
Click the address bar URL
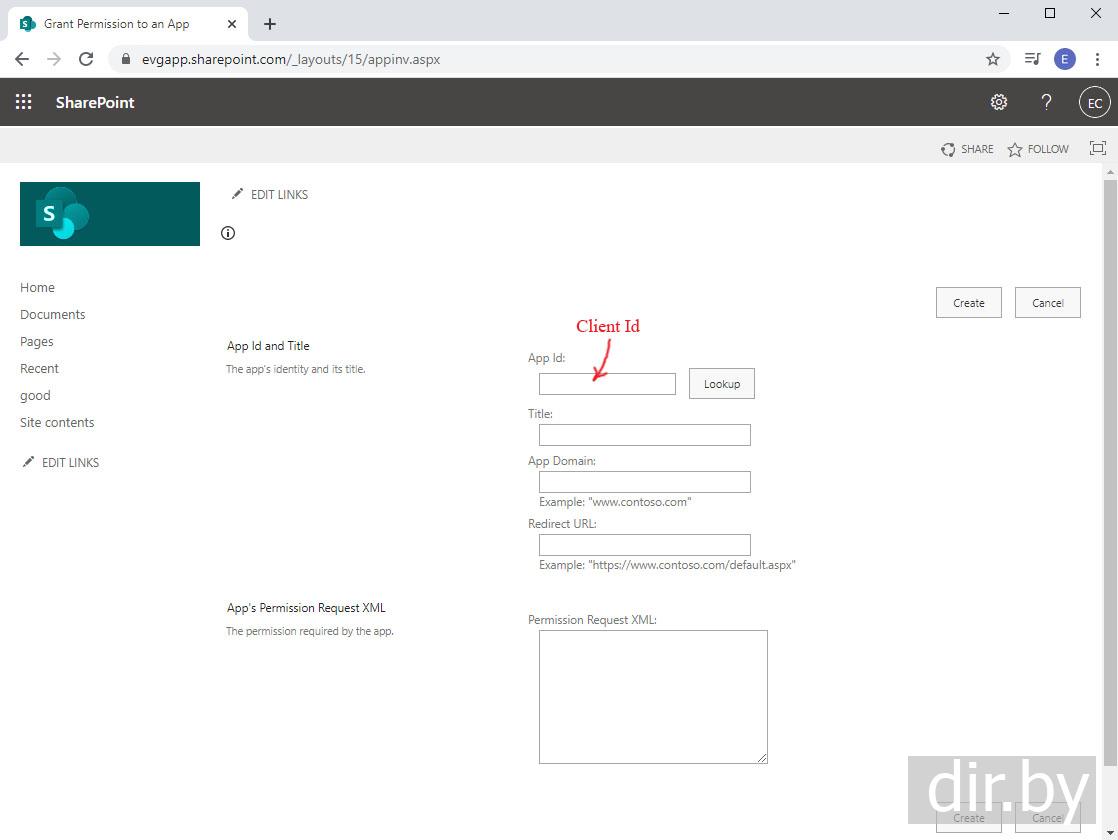pos(291,59)
